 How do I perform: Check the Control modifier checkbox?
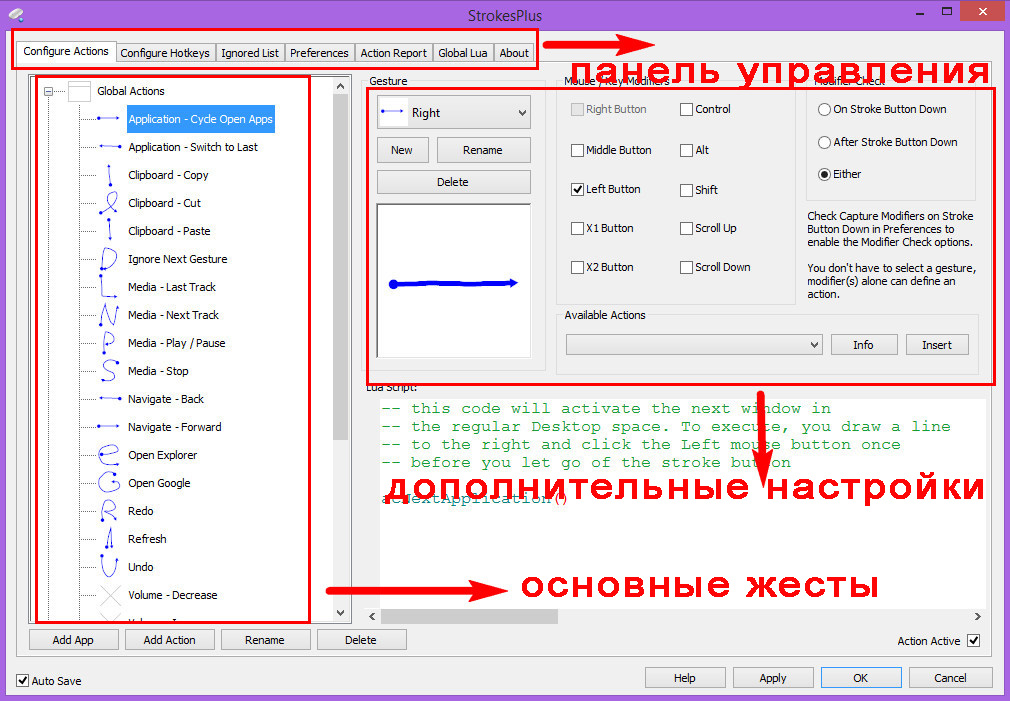686,110
